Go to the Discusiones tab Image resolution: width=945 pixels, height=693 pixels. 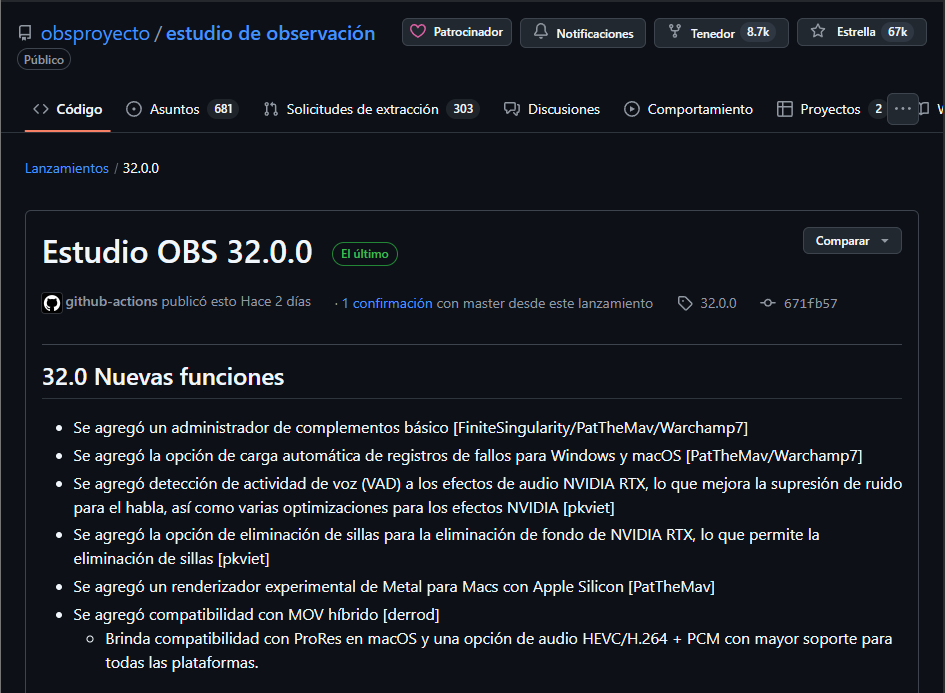(552, 109)
